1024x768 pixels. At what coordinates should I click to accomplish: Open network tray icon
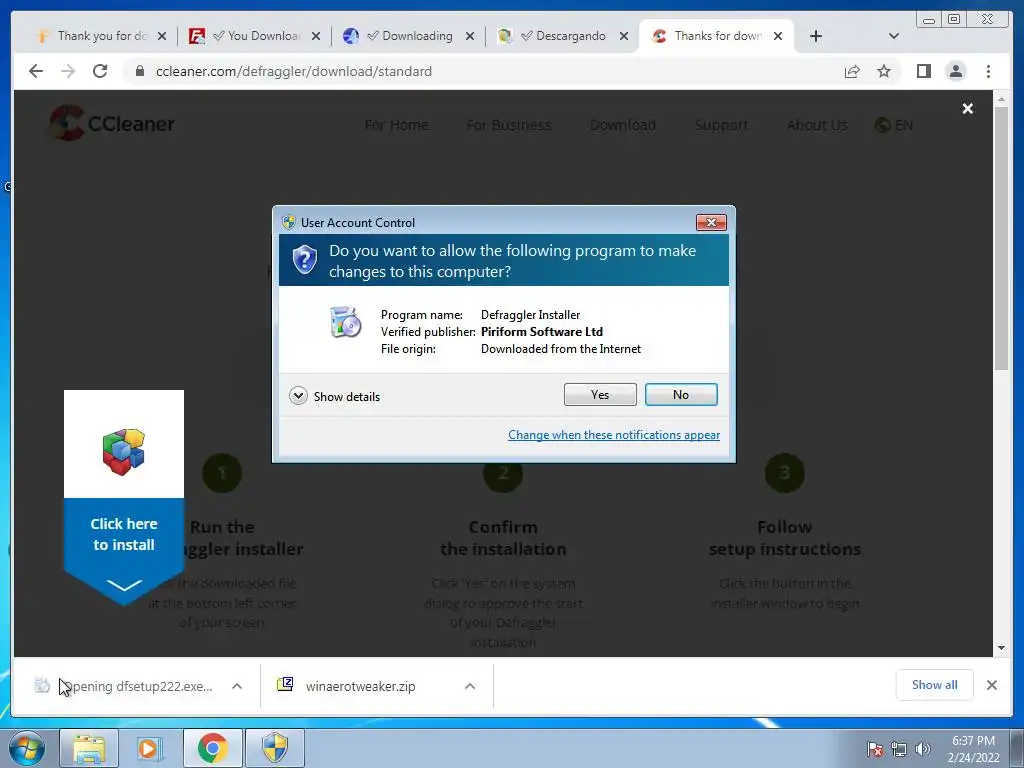899,749
